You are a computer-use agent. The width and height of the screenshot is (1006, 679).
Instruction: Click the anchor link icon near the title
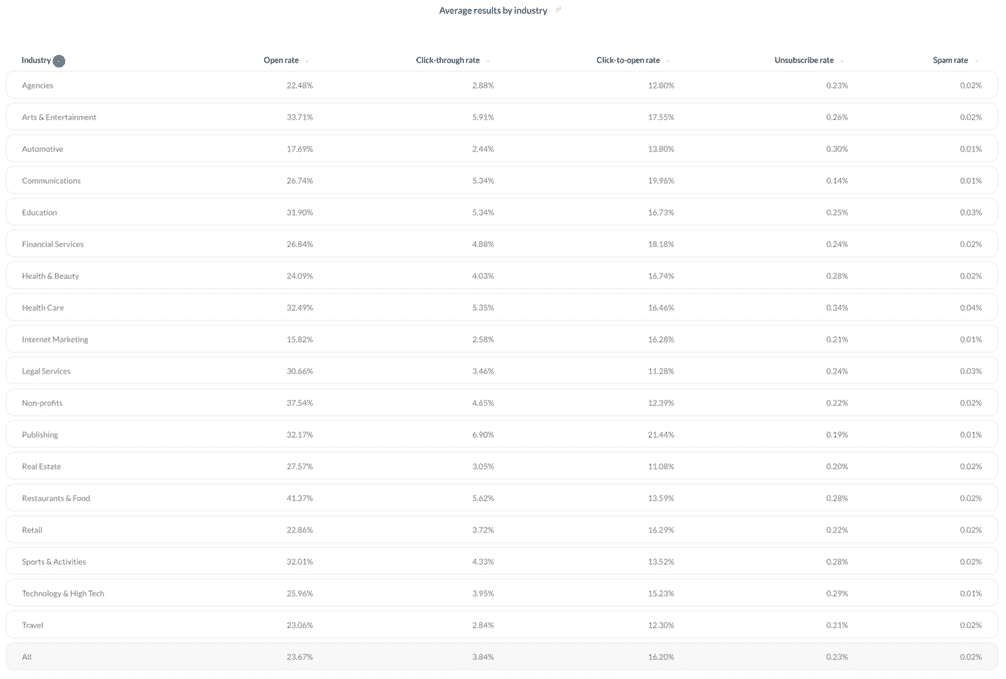pyautogui.click(x=558, y=10)
